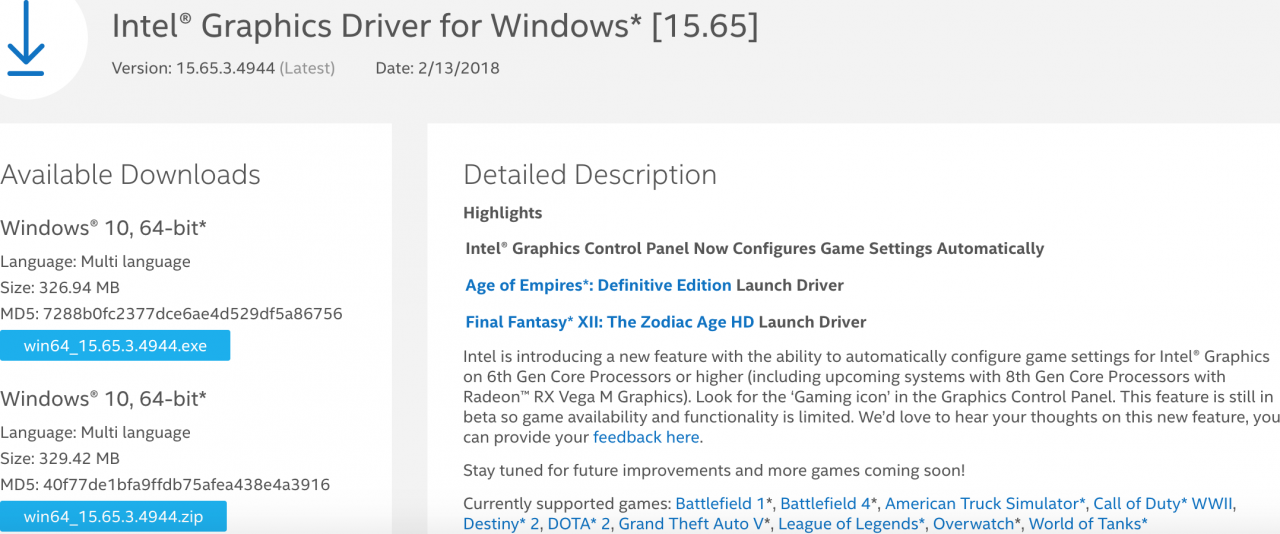This screenshot has width=1280, height=534.
Task: Click the Detailed Description heading
Action: 590,175
